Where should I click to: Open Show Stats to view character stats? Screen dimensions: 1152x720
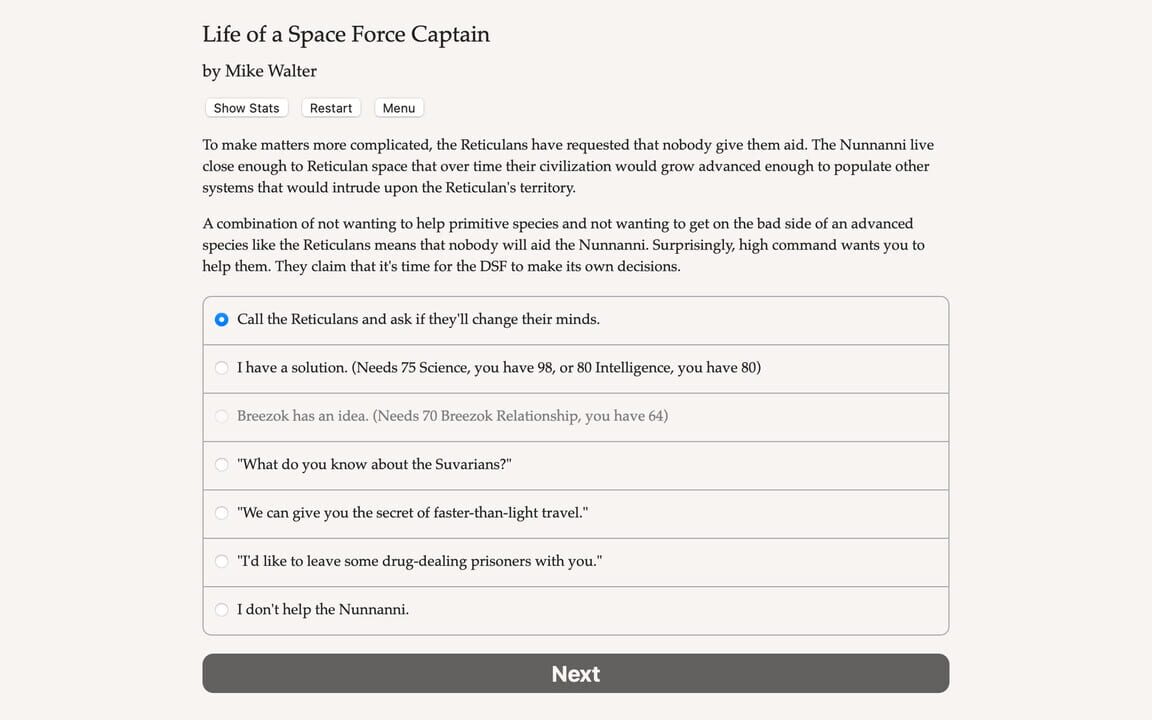pos(246,107)
